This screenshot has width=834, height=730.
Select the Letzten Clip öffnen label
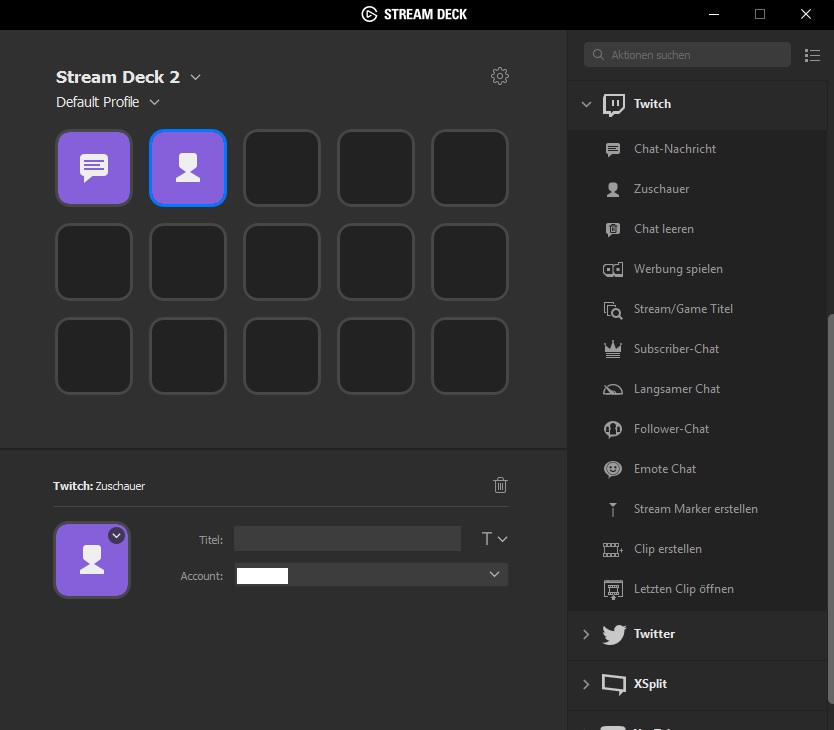(683, 589)
